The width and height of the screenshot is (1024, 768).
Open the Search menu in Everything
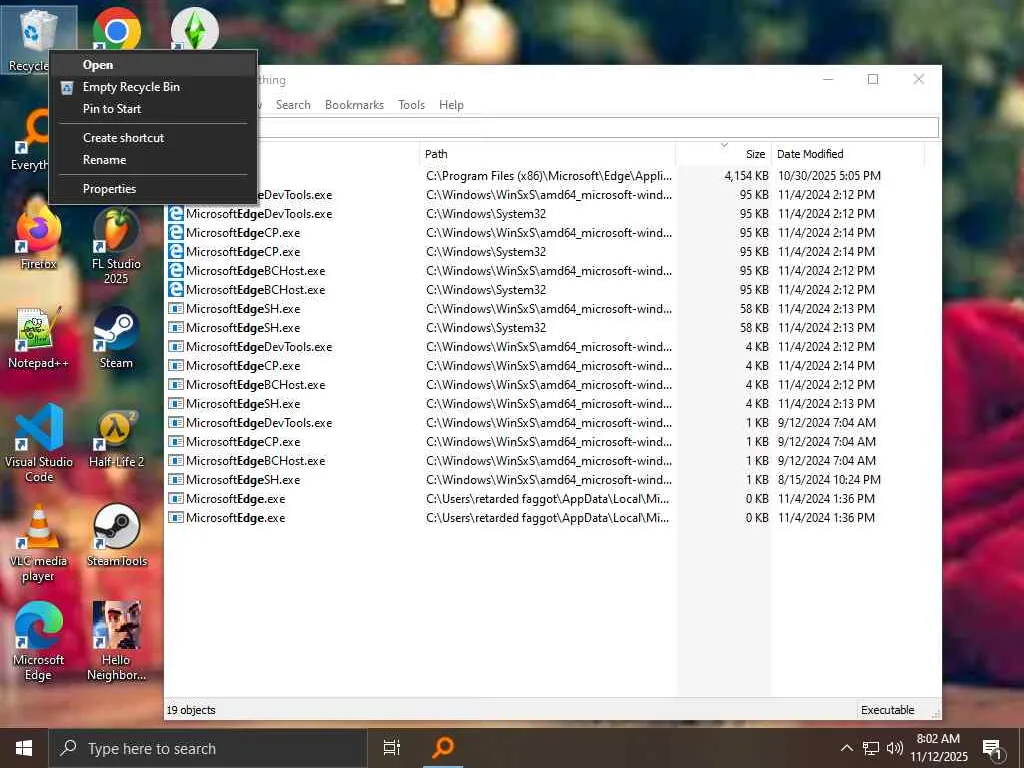pyautogui.click(x=293, y=104)
